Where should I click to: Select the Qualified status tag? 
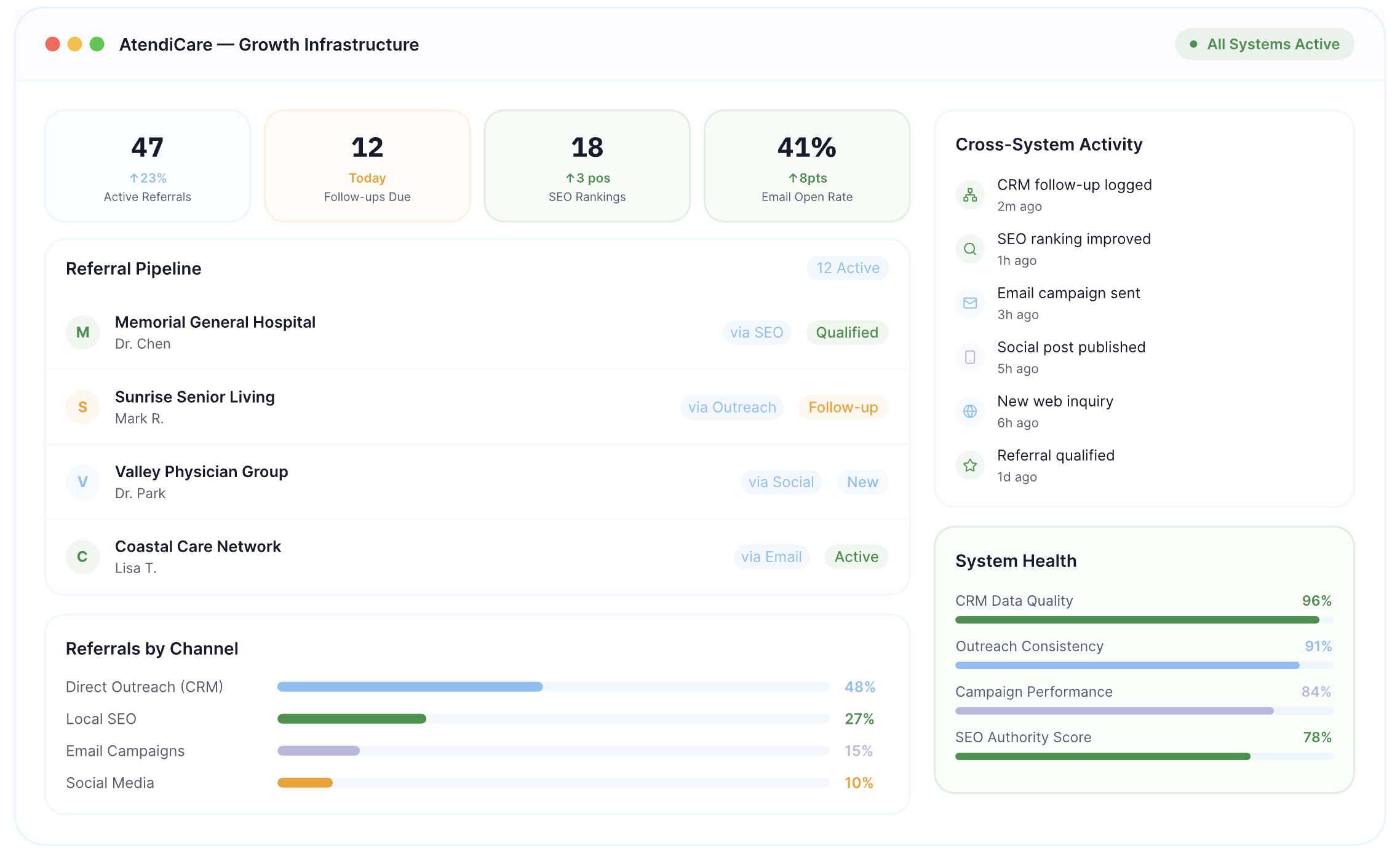tap(847, 333)
